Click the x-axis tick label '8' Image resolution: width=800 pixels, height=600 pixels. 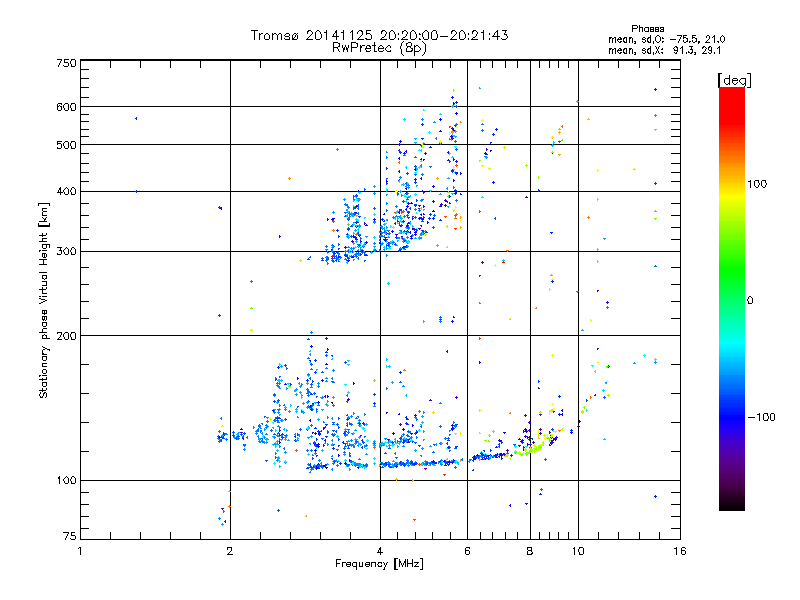pyautogui.click(x=530, y=551)
